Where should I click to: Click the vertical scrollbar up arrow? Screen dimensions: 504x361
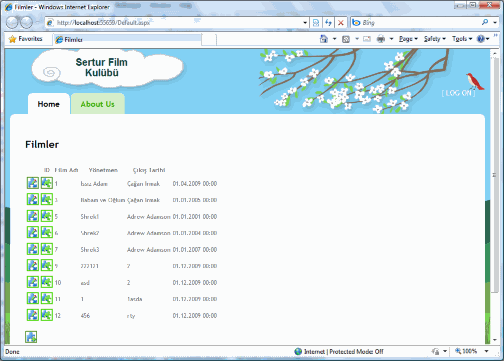(x=495, y=53)
